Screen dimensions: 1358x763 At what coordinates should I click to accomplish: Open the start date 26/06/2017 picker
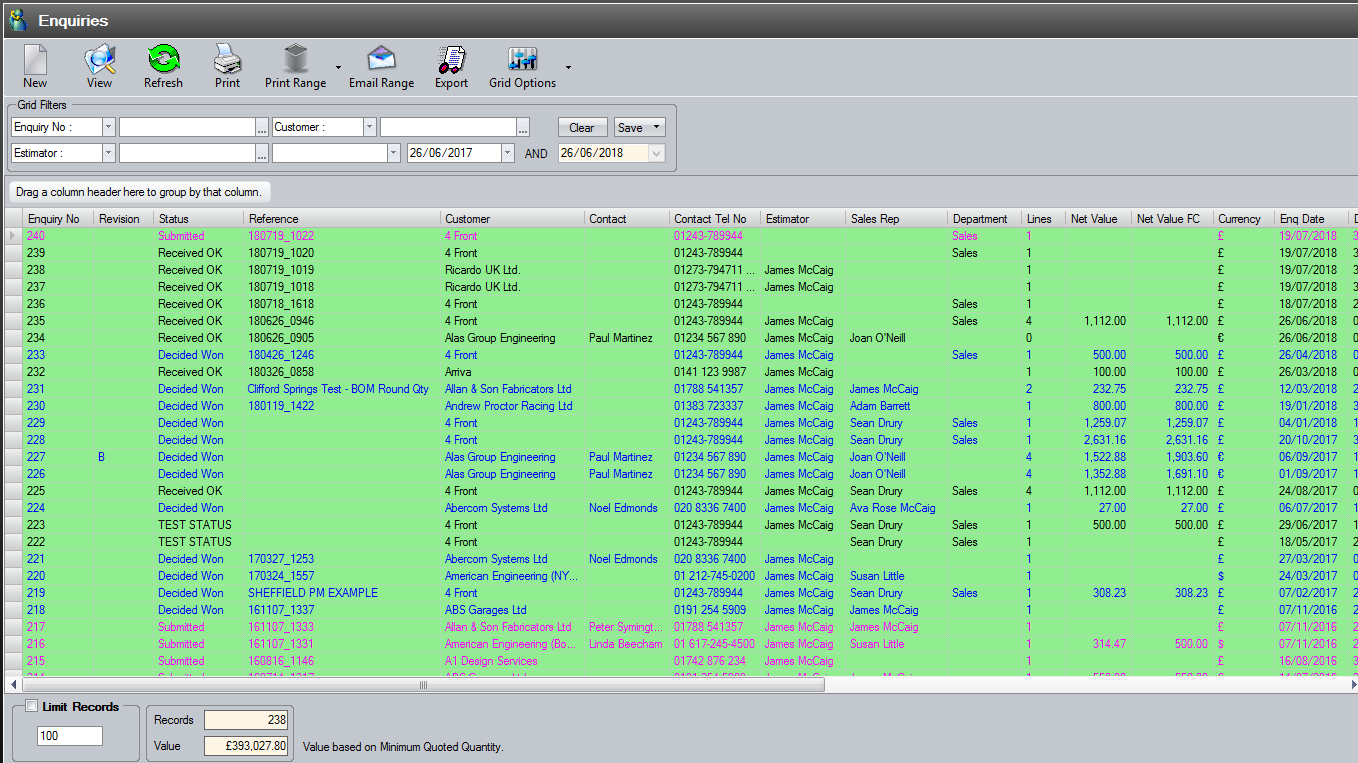(x=507, y=153)
